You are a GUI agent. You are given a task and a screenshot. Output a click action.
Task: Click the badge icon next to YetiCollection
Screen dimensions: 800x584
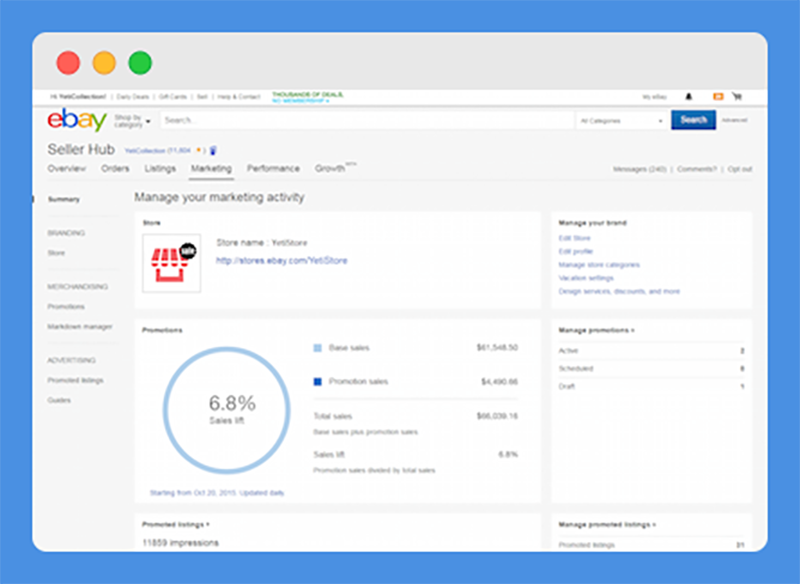click(213, 150)
